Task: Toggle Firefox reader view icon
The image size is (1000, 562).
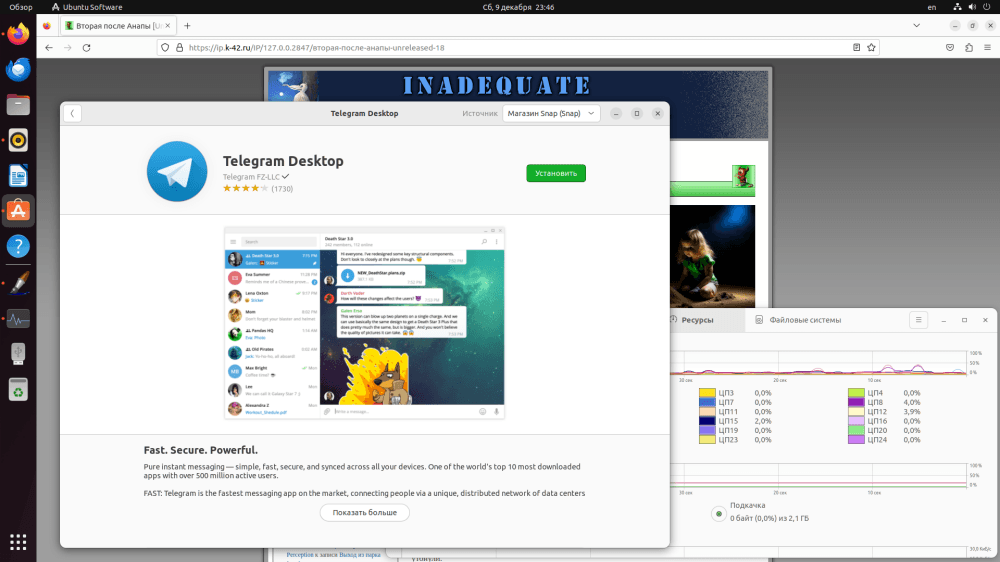Action: pos(857,48)
